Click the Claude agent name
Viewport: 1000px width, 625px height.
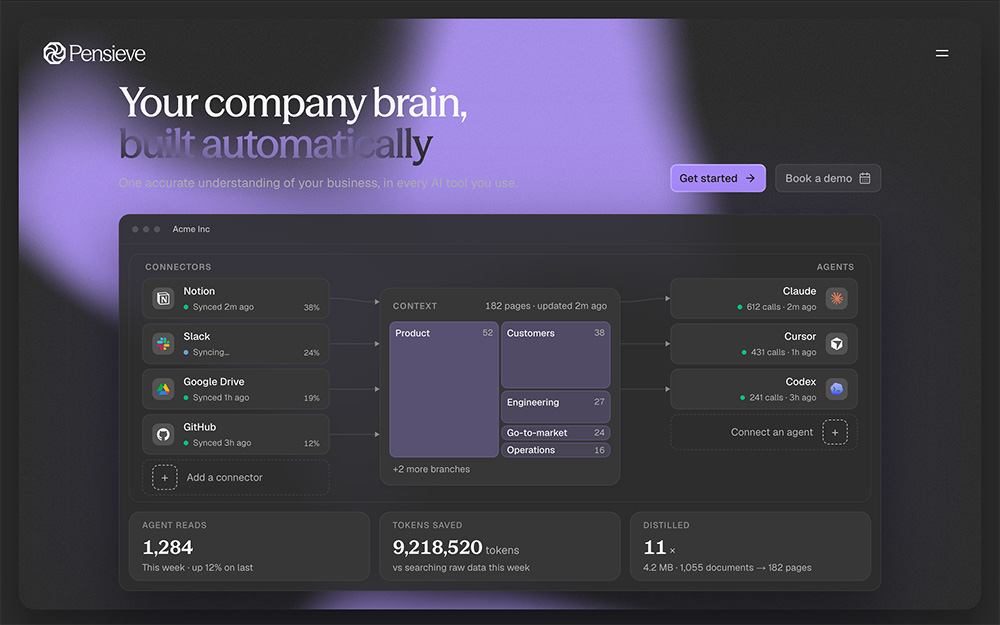pyautogui.click(x=799, y=291)
